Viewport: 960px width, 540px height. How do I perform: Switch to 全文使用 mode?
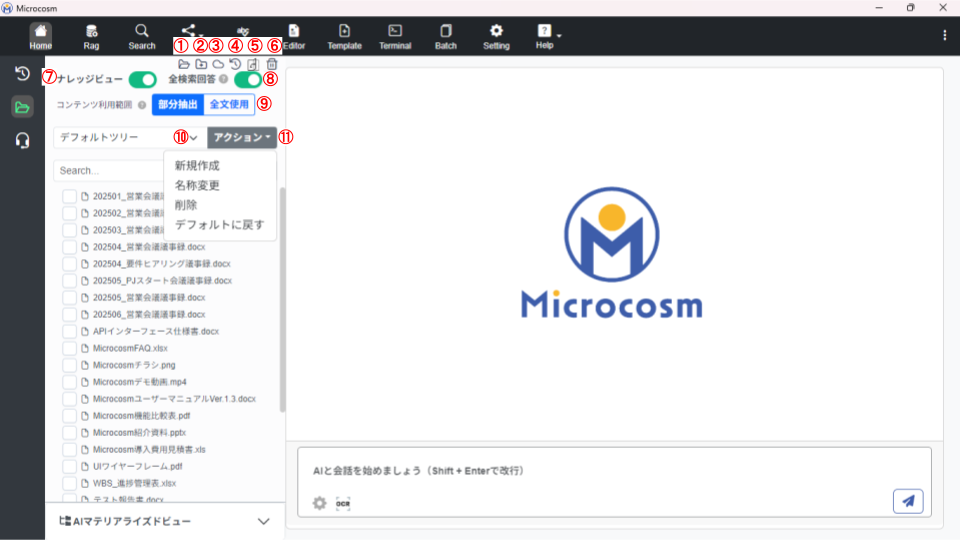click(226, 104)
